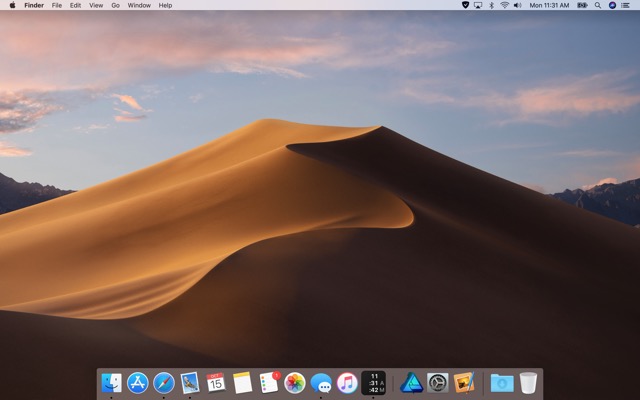Open Reminders with the red badge
Viewport: 640px width, 400px height.
pyautogui.click(x=269, y=383)
